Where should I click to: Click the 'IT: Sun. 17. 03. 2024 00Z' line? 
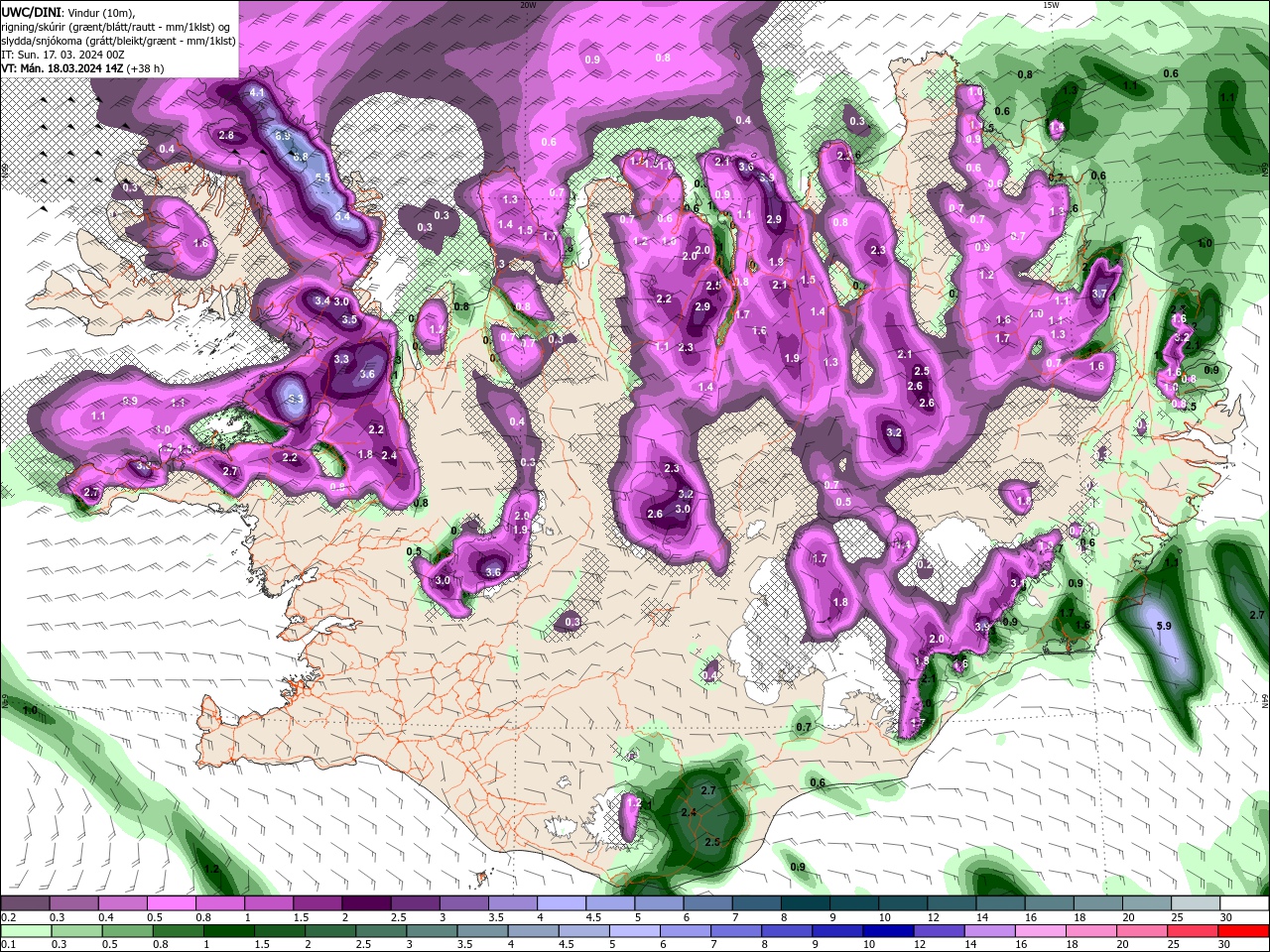[63, 54]
